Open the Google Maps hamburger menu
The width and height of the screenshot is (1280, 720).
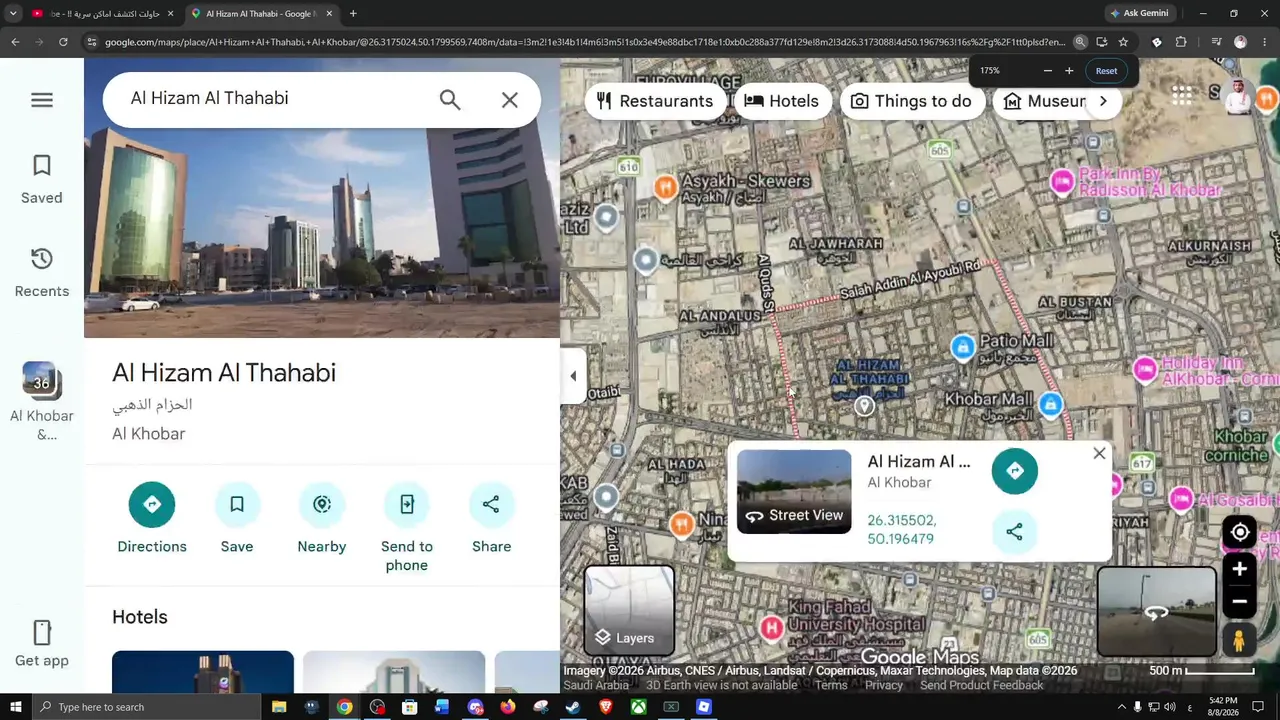point(42,100)
